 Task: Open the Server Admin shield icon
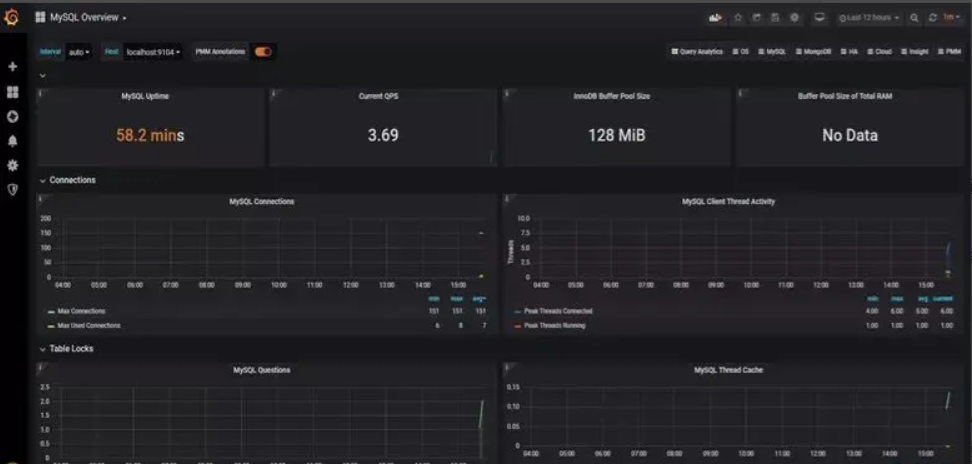12,190
